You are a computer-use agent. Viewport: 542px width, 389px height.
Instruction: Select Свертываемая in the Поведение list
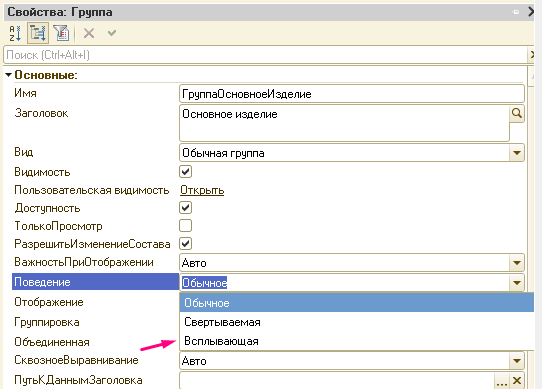pos(357,322)
